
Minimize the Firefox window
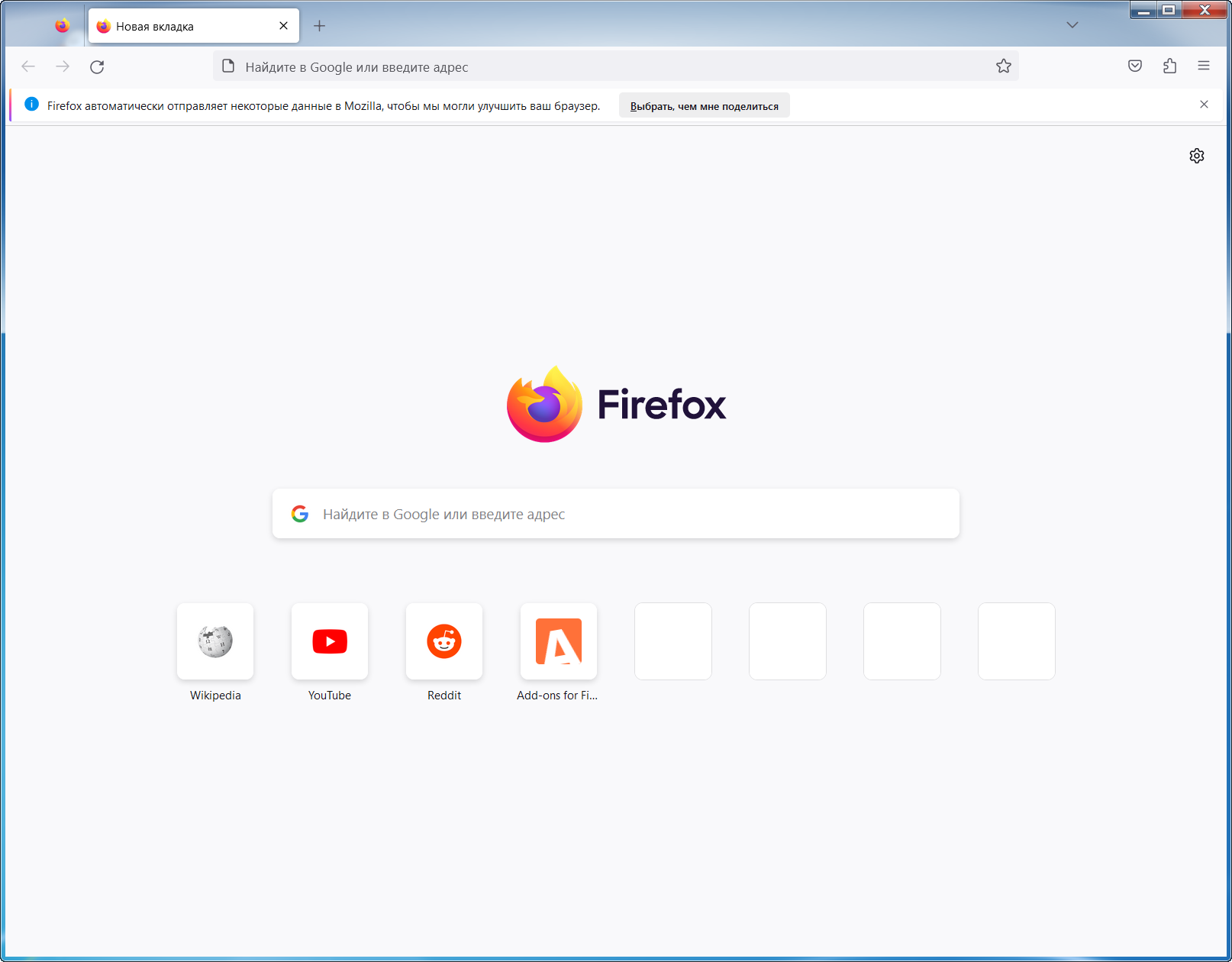point(1143,10)
